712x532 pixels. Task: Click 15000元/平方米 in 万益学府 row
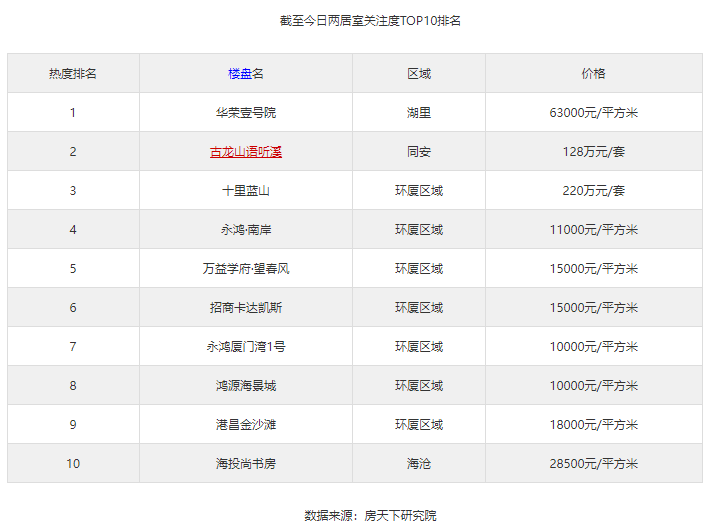pos(593,269)
